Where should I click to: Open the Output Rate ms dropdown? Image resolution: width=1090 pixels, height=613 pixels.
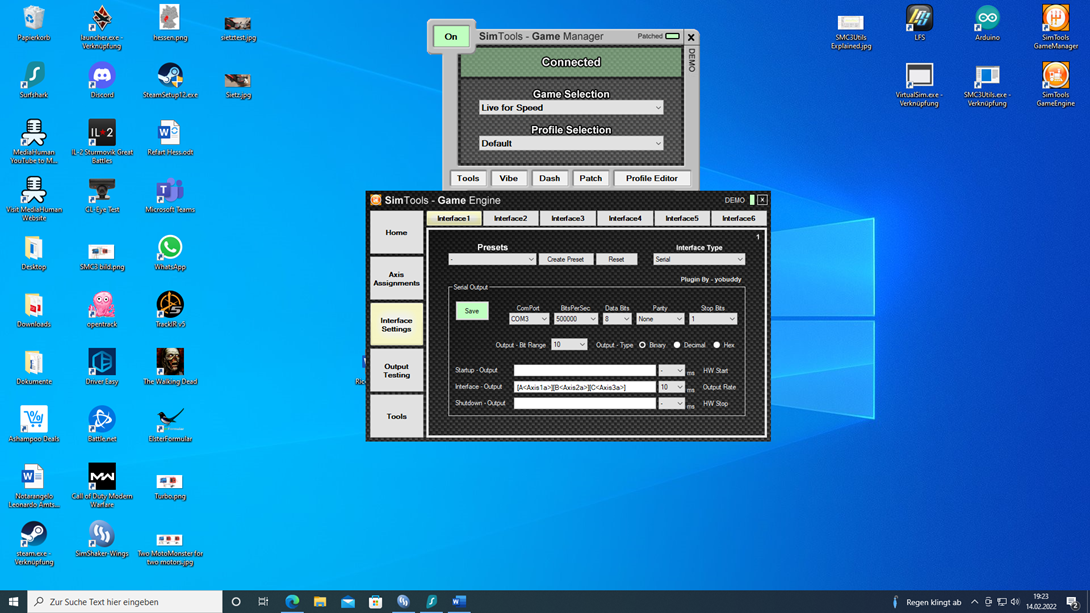point(672,387)
